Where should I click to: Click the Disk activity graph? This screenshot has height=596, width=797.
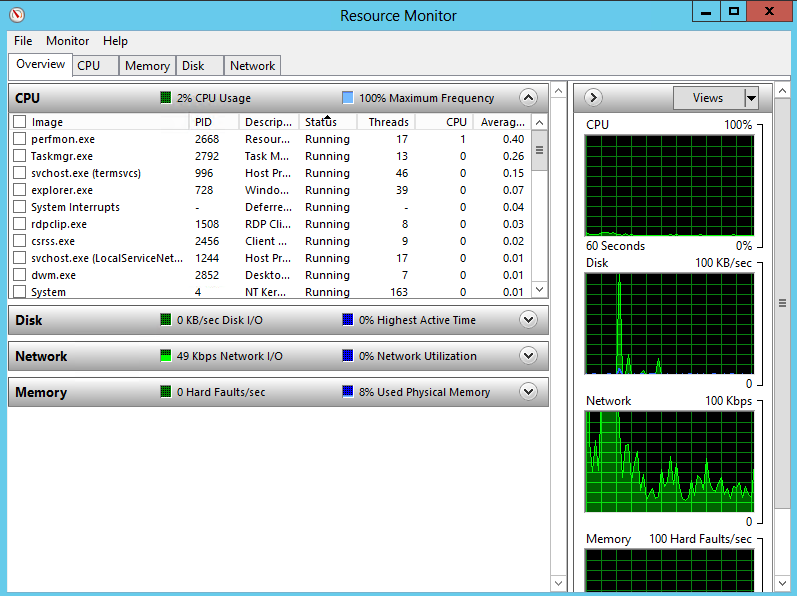(x=669, y=324)
